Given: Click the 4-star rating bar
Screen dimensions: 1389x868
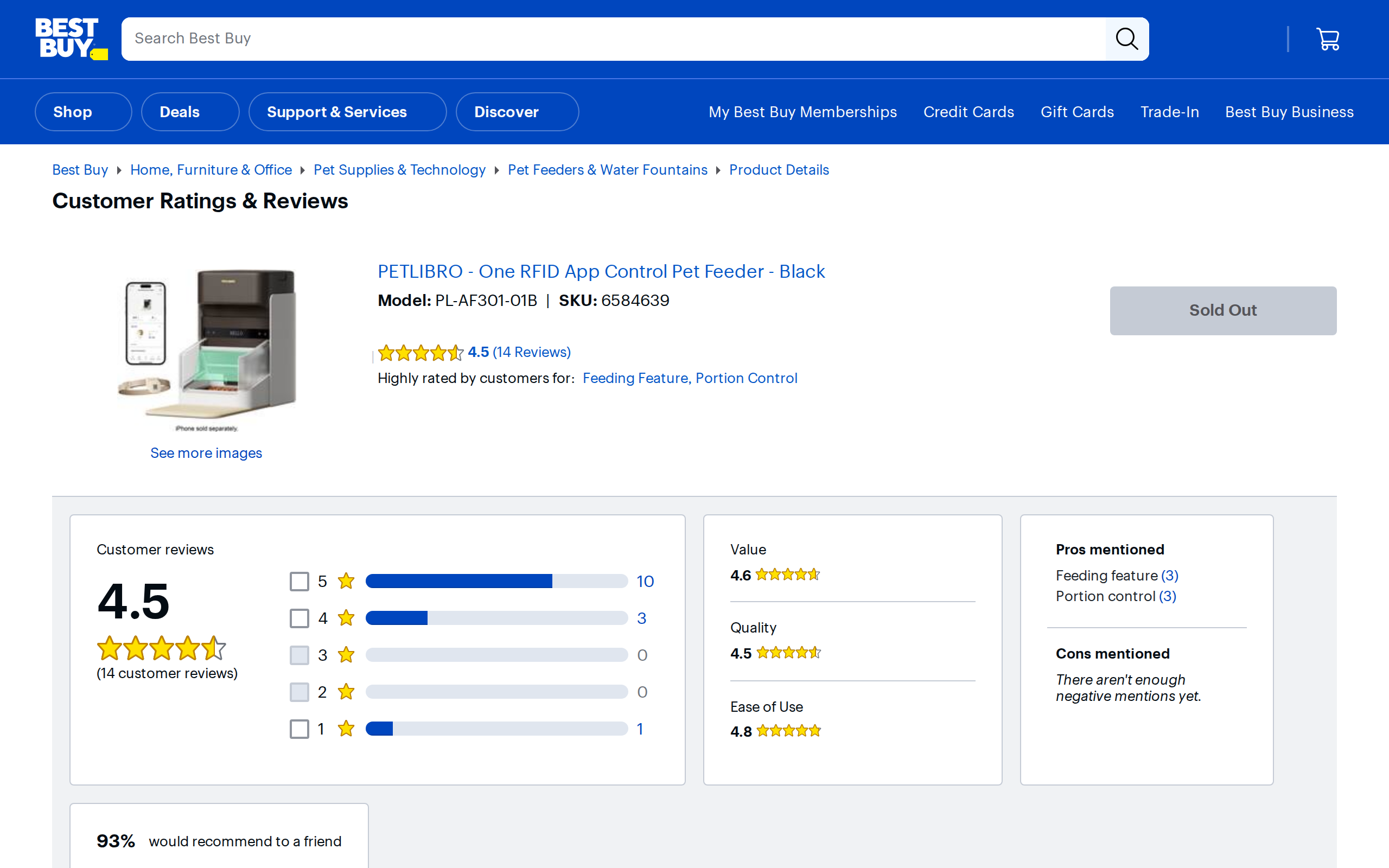Looking at the screenshot, I should [x=496, y=618].
